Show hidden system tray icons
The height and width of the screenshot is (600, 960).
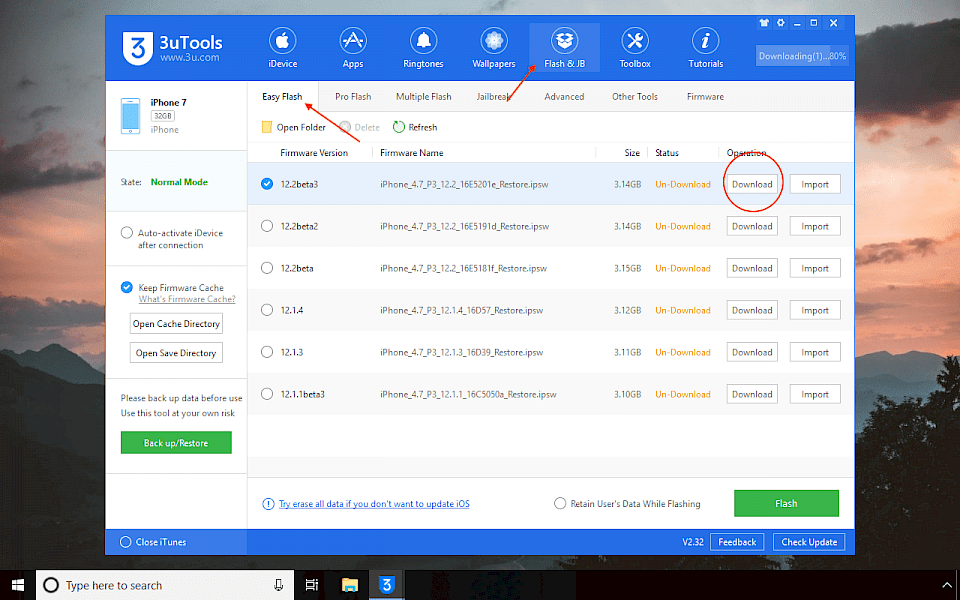tap(947, 585)
